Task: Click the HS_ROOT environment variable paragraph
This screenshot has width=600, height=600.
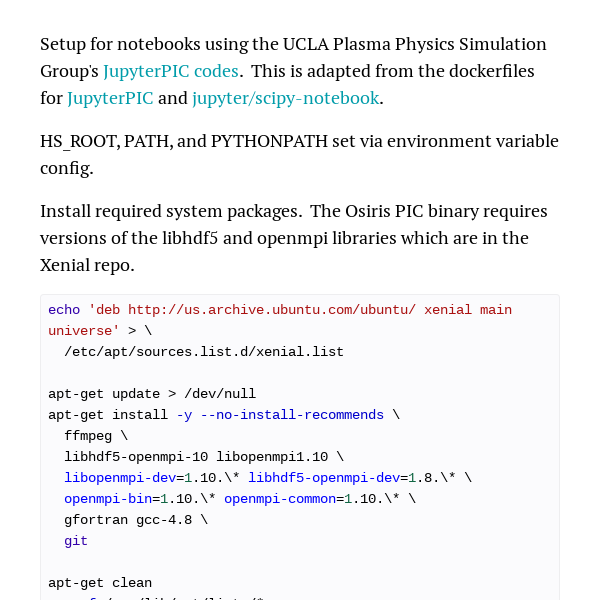Action: click(x=299, y=155)
